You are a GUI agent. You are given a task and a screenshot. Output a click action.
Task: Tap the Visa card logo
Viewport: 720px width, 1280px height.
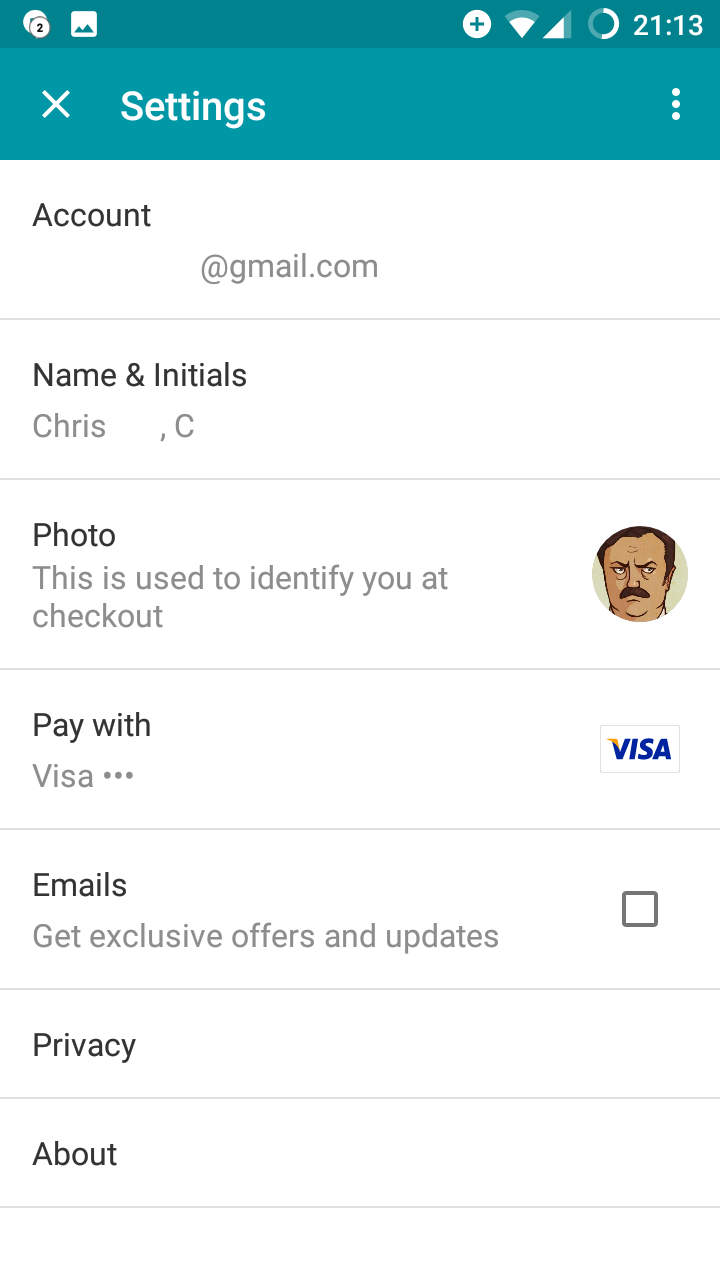tap(640, 749)
